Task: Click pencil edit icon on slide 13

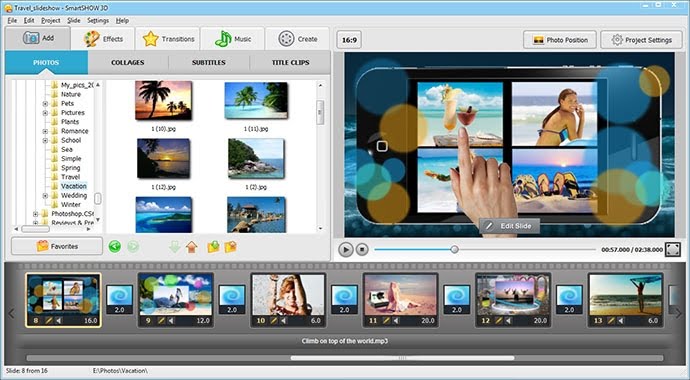Action: (611, 321)
